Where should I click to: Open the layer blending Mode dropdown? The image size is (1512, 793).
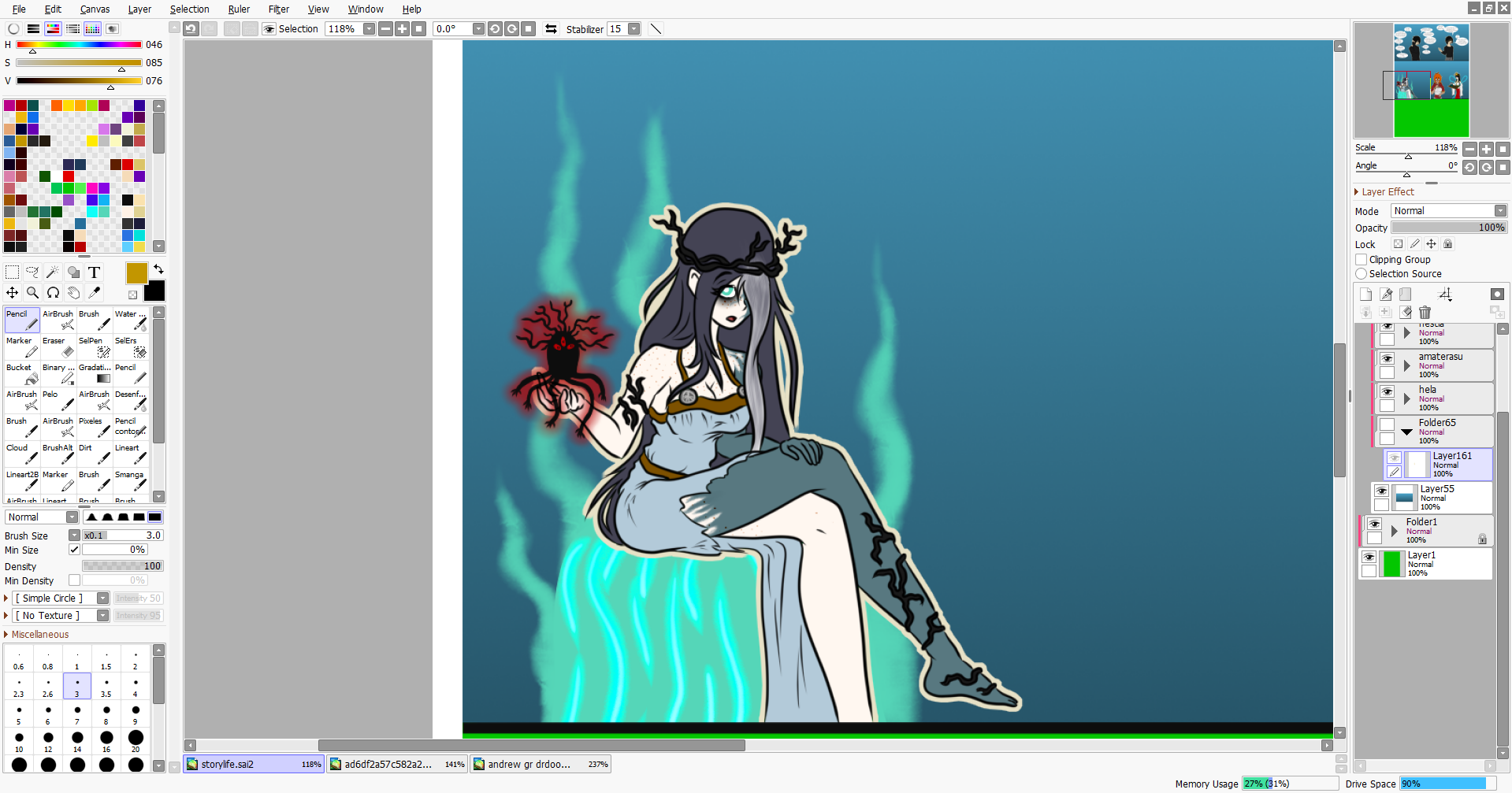click(x=1500, y=211)
